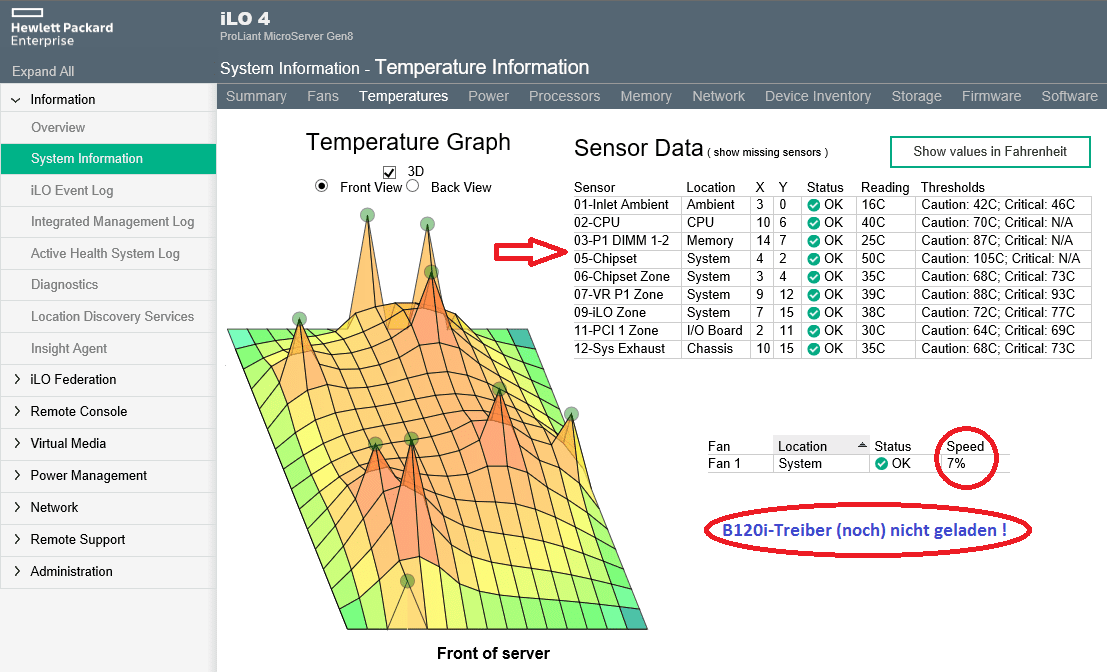Open the Active Health System Log
The image size is (1107, 672).
coord(105,253)
